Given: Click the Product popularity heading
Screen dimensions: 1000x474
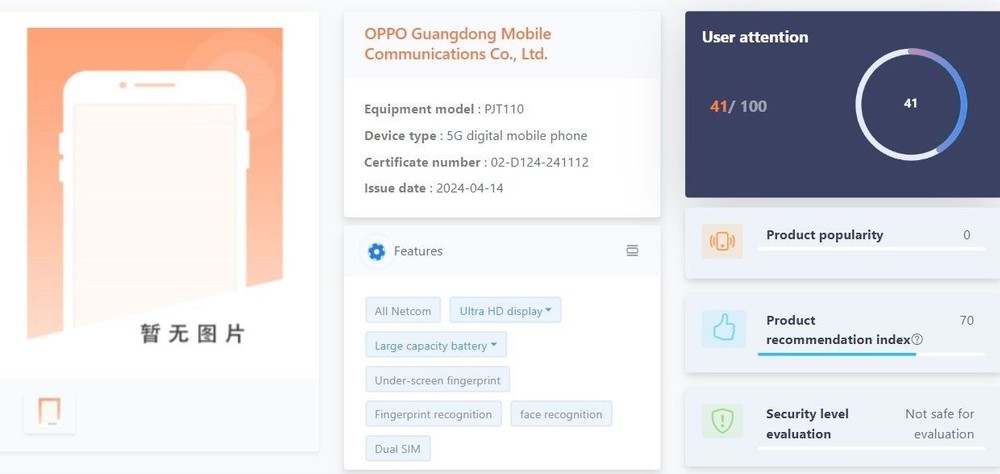Looking at the screenshot, I should (x=825, y=235).
